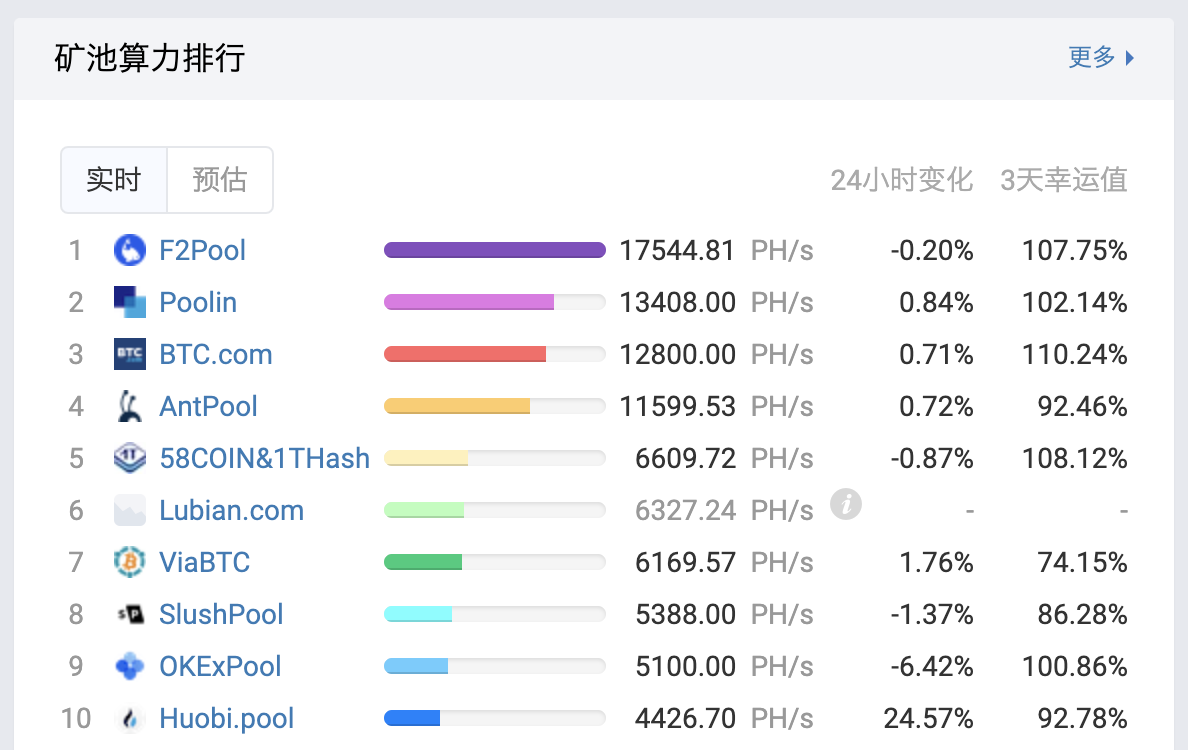Click the Huobi.pool logo icon
1188x750 pixels.
coord(130,718)
